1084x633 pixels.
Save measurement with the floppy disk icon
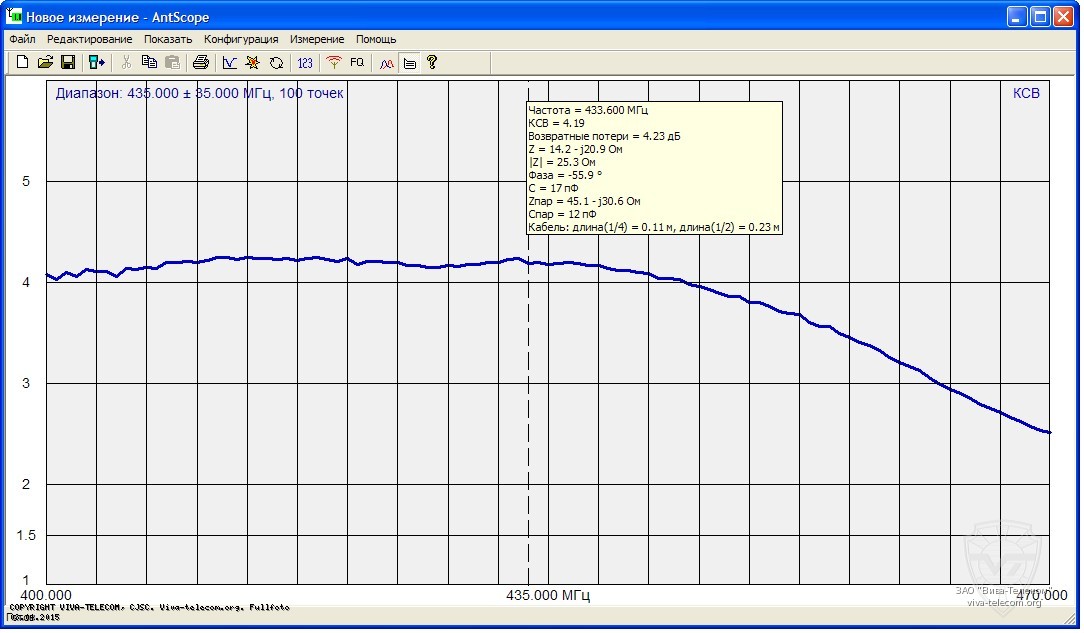pos(68,63)
